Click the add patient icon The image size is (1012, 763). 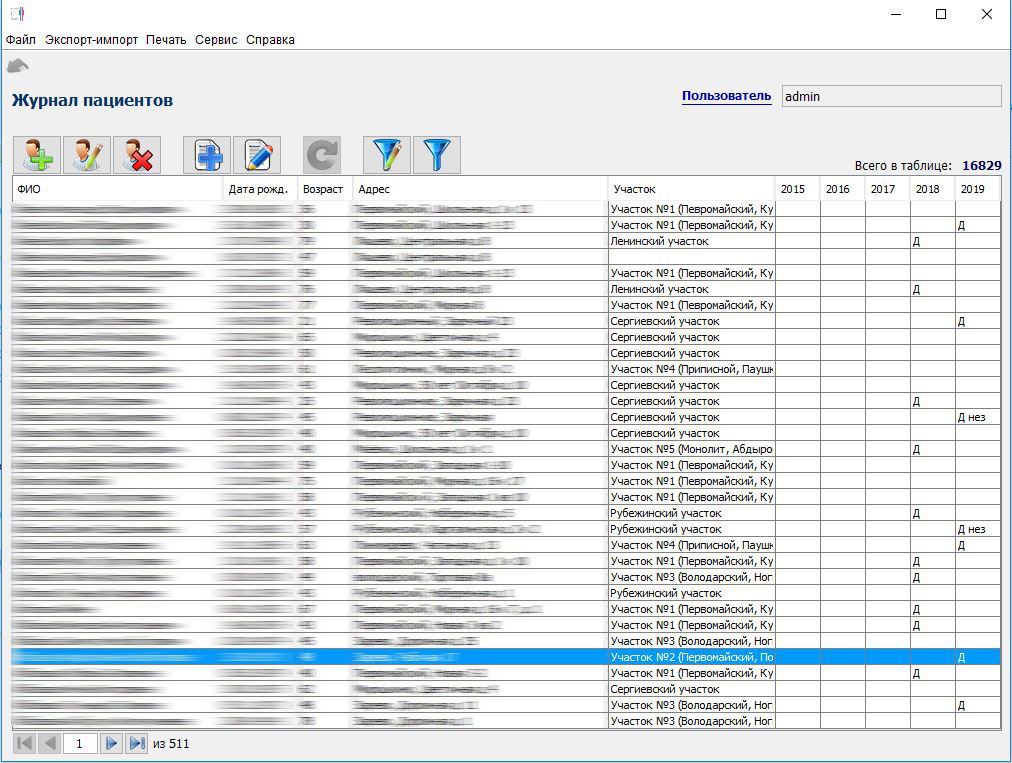point(37,155)
